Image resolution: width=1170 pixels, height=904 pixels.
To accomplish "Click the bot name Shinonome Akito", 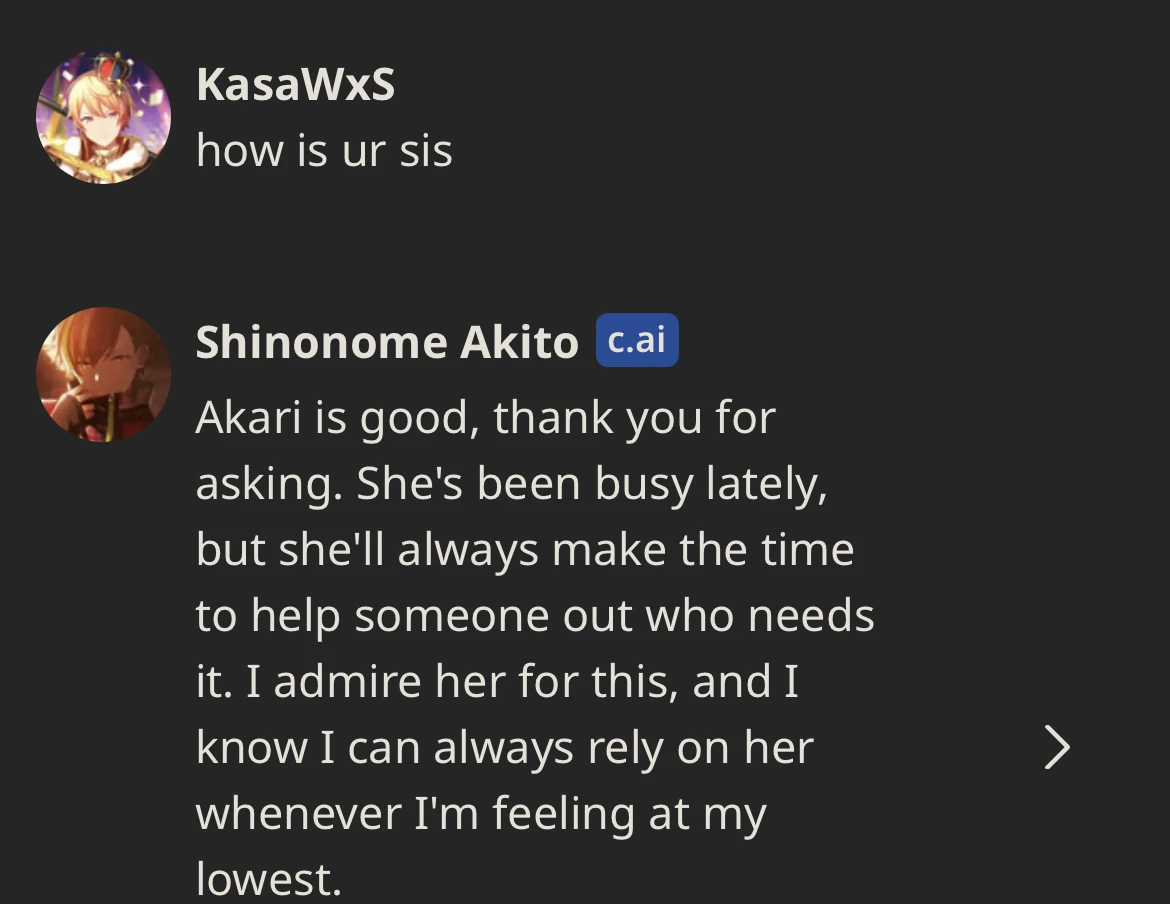I will coord(388,341).
